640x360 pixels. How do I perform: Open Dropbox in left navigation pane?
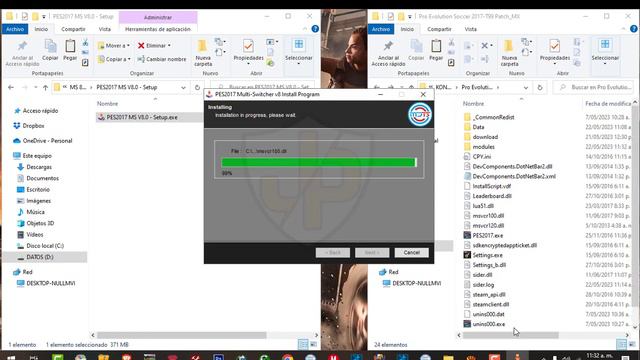point(33,126)
